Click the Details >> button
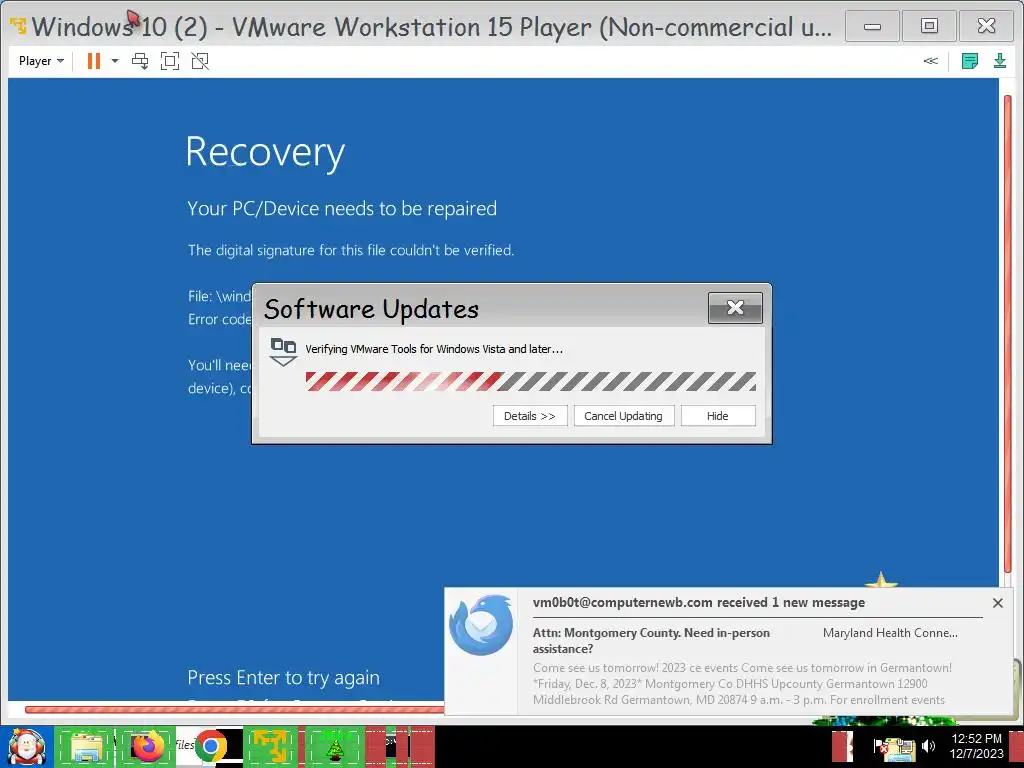Screen dimensions: 1024x768 coord(530,416)
